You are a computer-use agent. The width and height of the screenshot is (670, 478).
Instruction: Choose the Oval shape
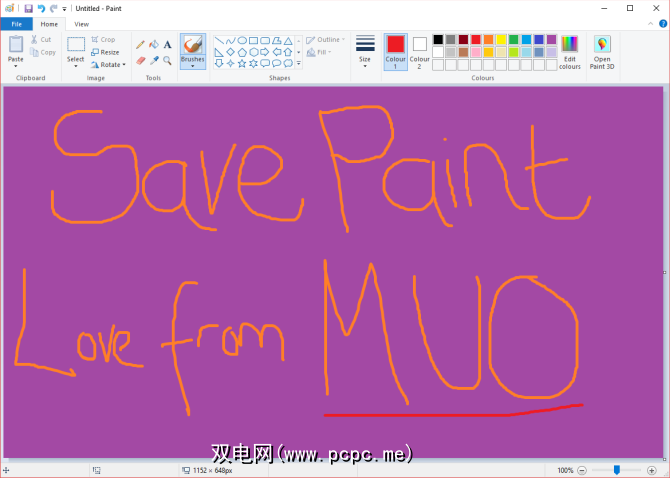242,41
